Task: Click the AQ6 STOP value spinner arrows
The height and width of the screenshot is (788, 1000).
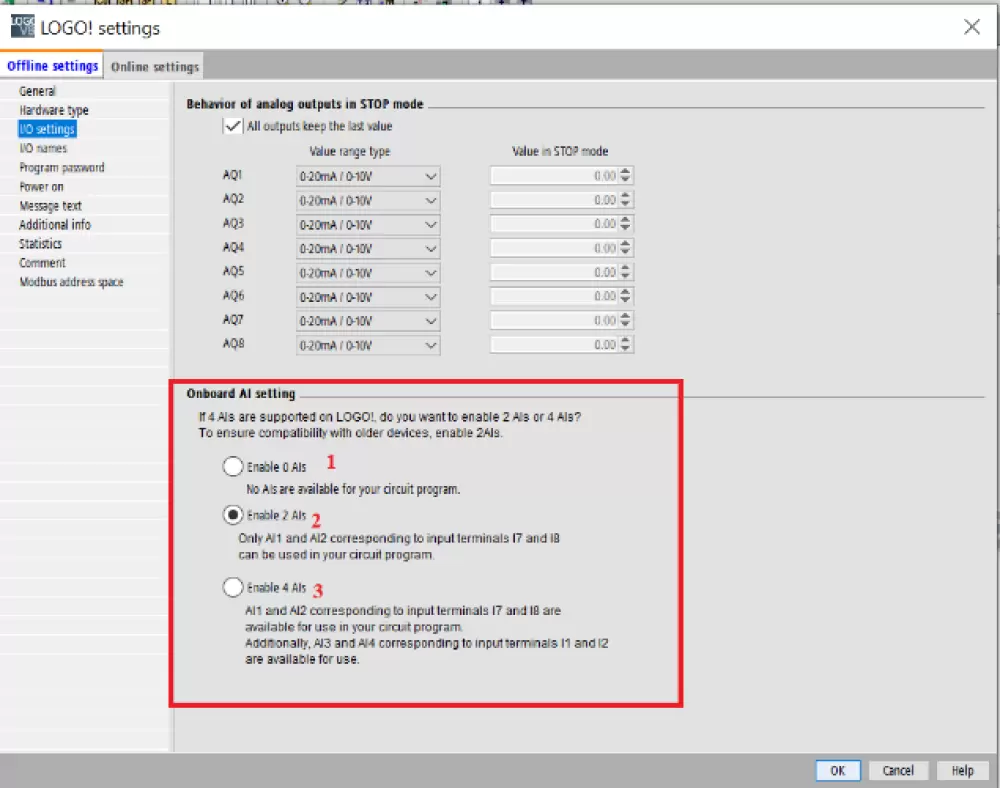Action: pyautogui.click(x=625, y=296)
